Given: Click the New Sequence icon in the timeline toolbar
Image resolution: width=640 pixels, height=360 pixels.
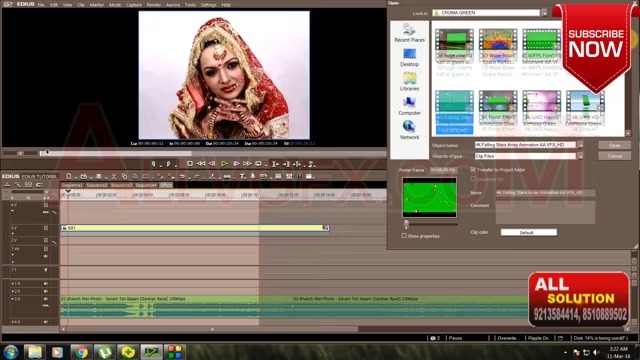Looking at the screenshot, I should click(69, 176).
